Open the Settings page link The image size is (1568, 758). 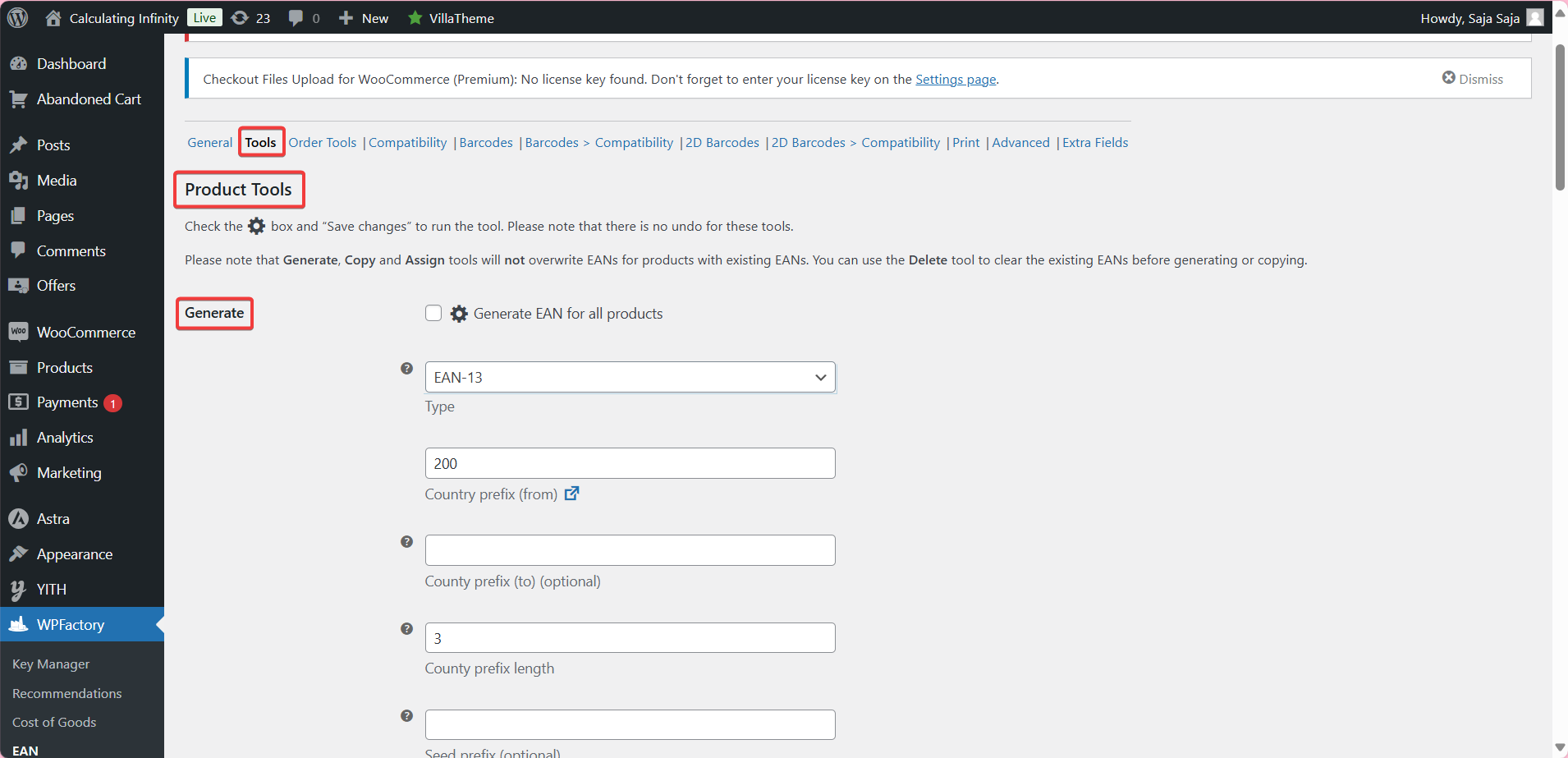(955, 79)
